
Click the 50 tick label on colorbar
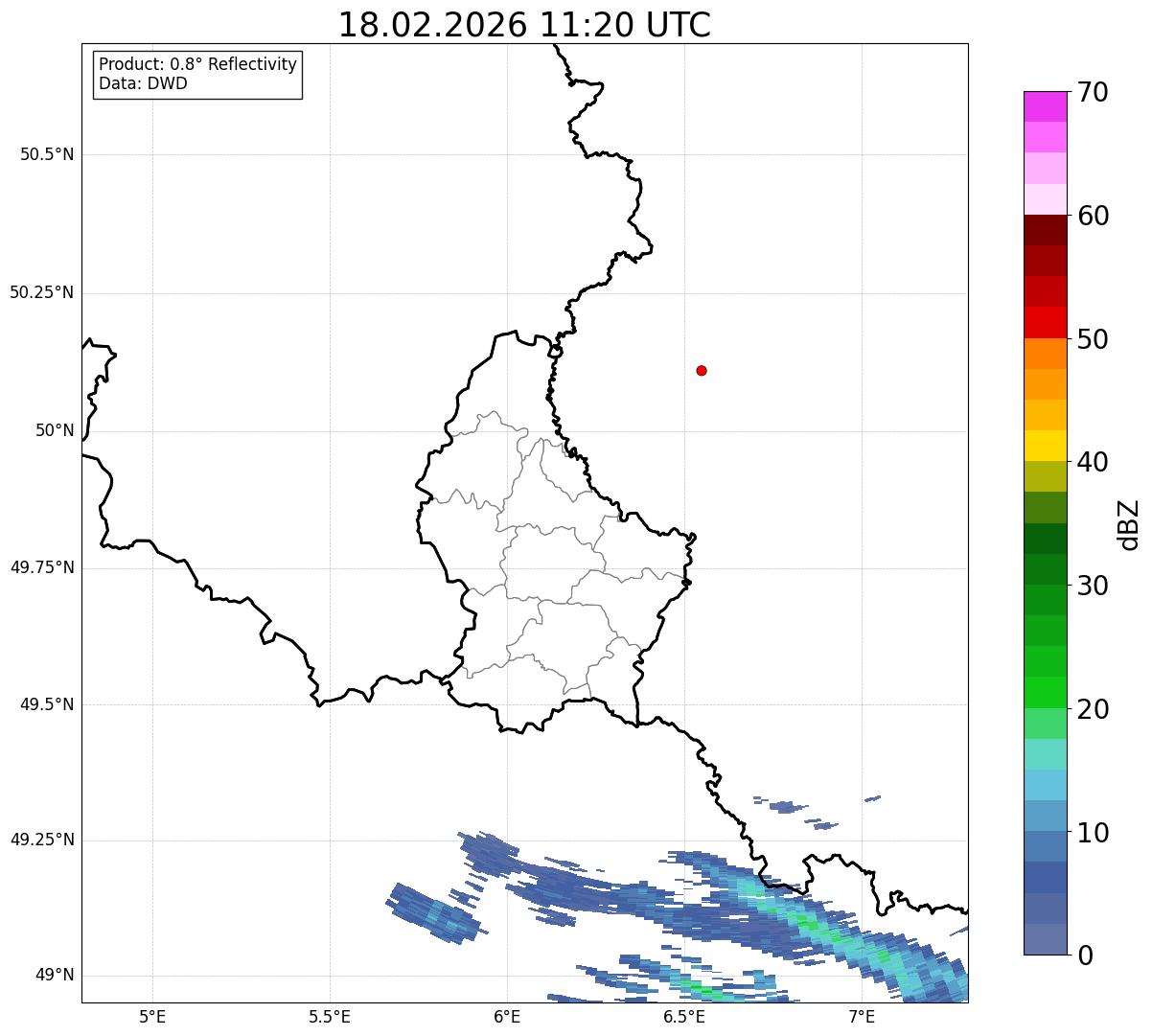pos(1093,339)
